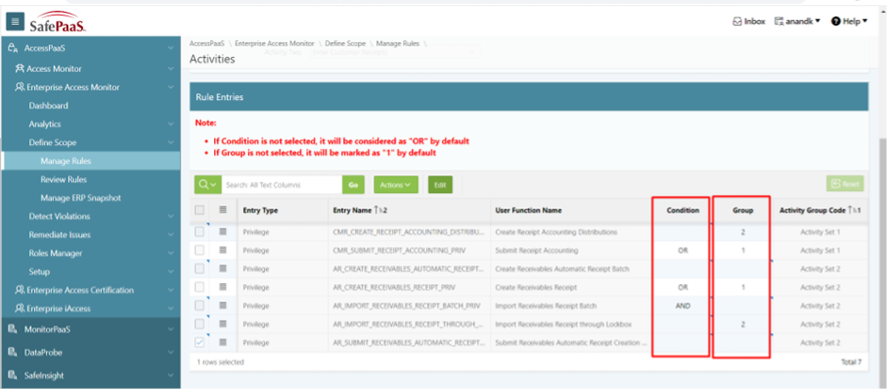Click the DataProbe icon

click(12, 352)
